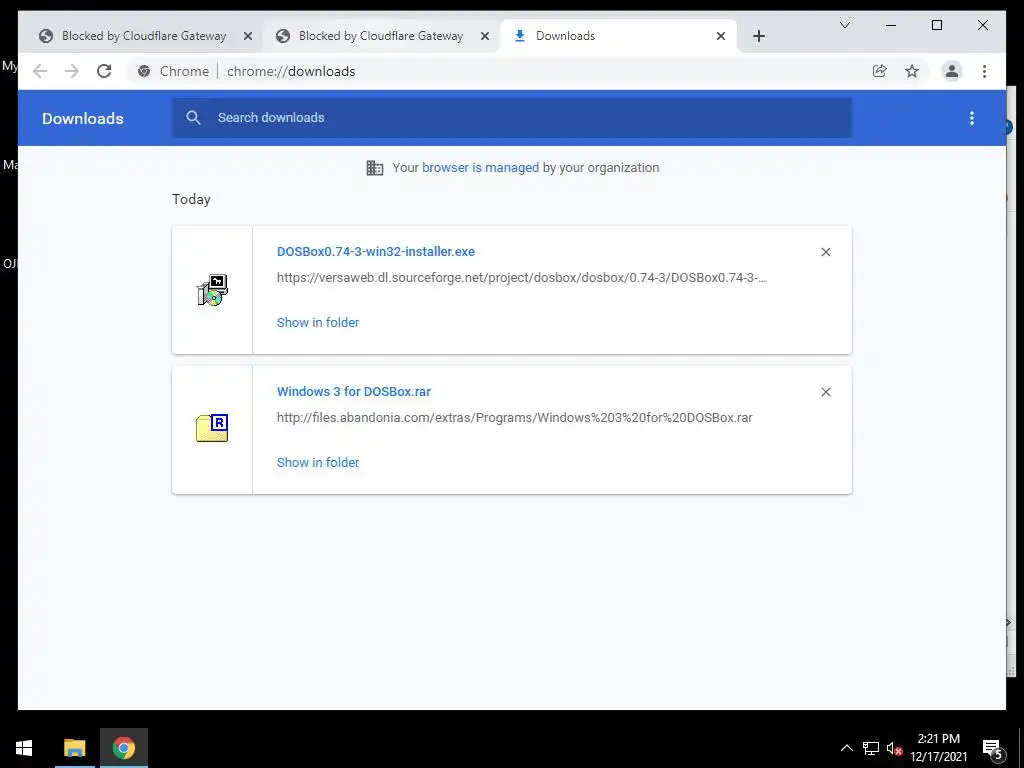Bookmark this page with the star icon
Image resolution: width=1024 pixels, height=768 pixels.
[912, 71]
